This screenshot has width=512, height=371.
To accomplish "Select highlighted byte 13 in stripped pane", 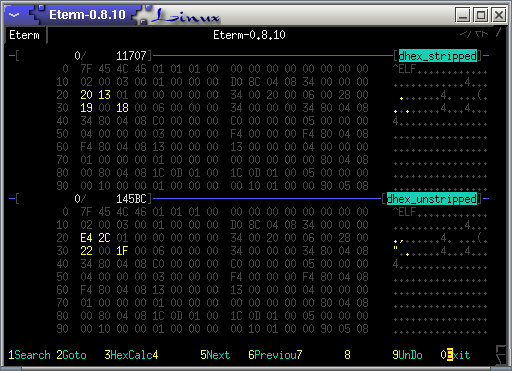I will tap(104, 95).
